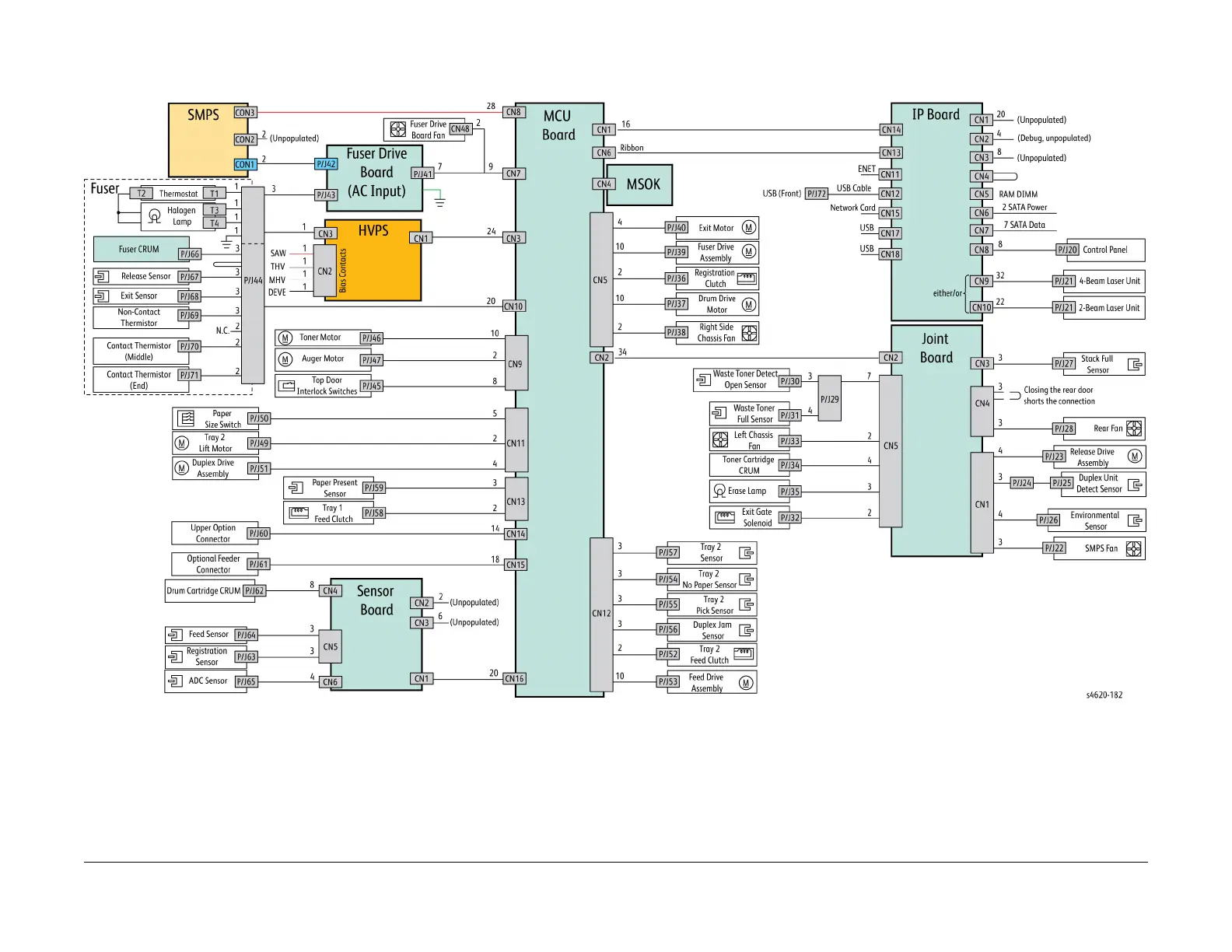The image size is (1232, 952).
Task: Click the Fuser Drive Board Fan symbol
Action: click(397, 129)
